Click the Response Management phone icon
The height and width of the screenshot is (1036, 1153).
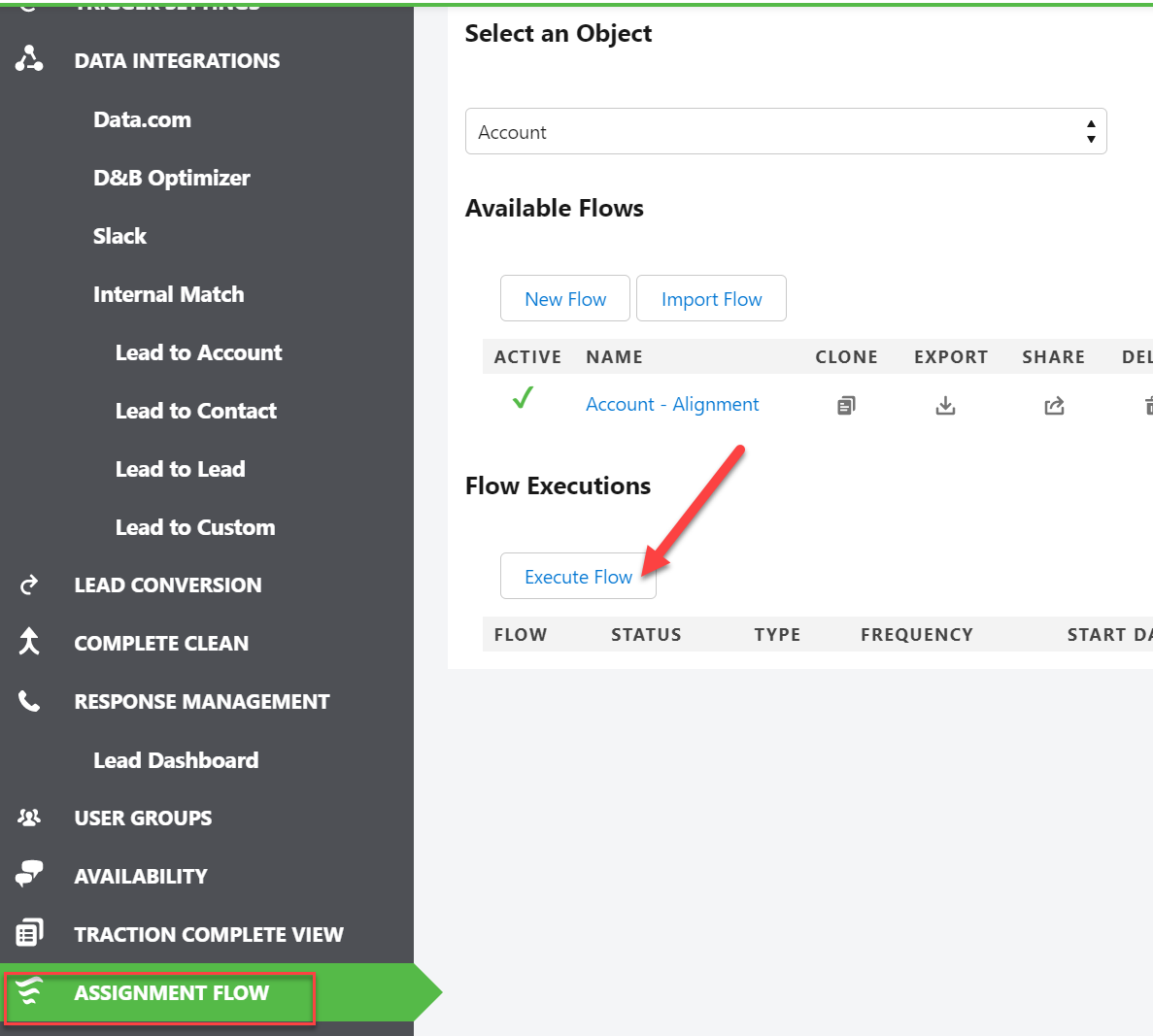(x=28, y=701)
